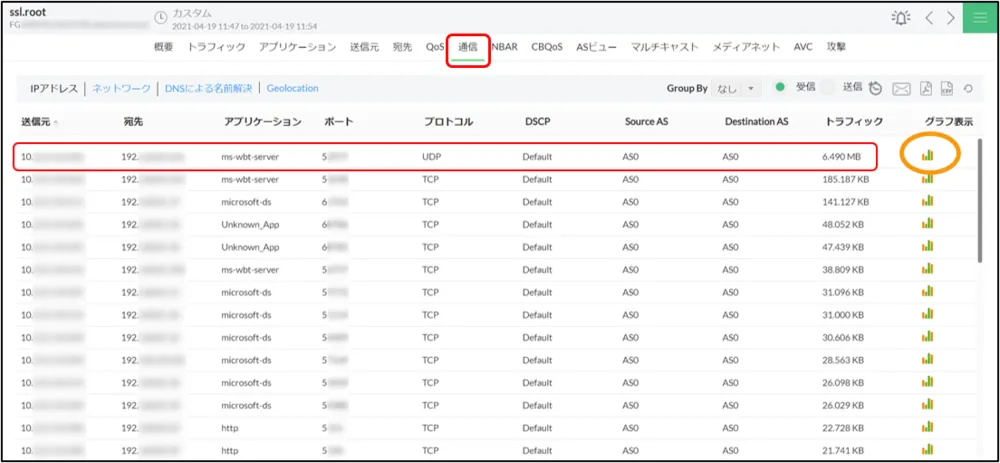Switch to the AVC tab
The height and width of the screenshot is (463, 1000).
coord(803,47)
